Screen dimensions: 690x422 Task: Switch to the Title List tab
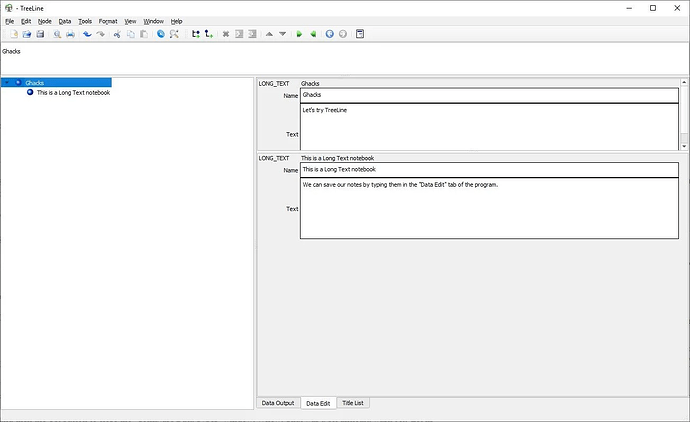pos(353,403)
